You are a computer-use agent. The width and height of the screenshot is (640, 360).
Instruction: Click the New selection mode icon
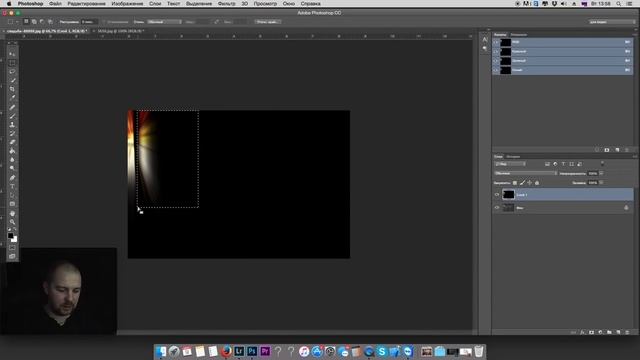26,22
